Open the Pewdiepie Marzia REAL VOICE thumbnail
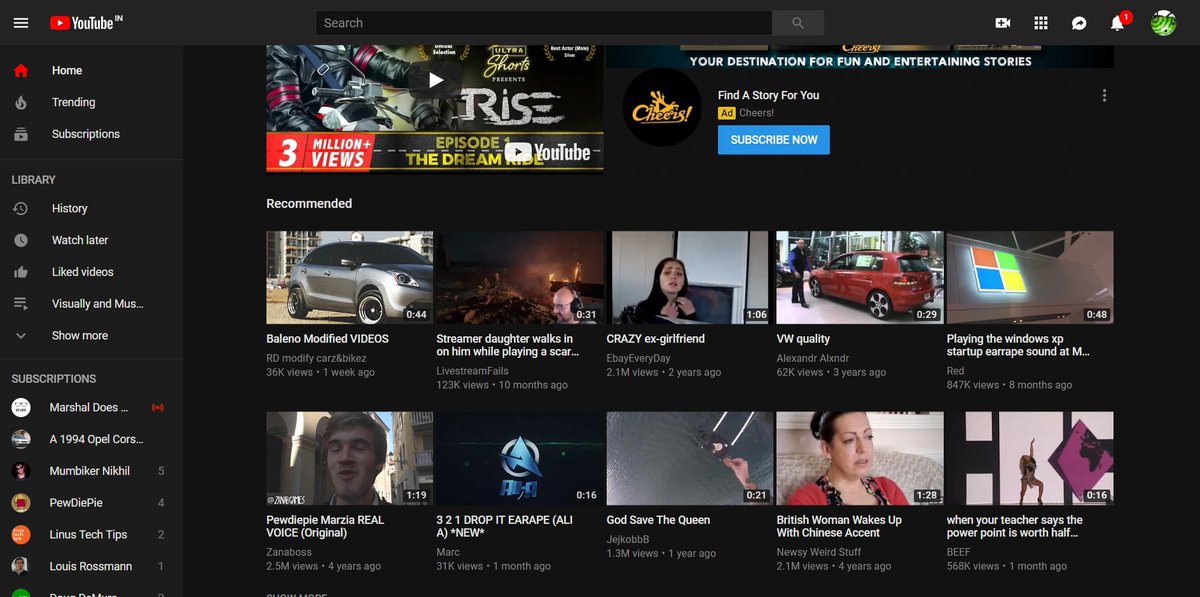1200x597 pixels. [349, 459]
